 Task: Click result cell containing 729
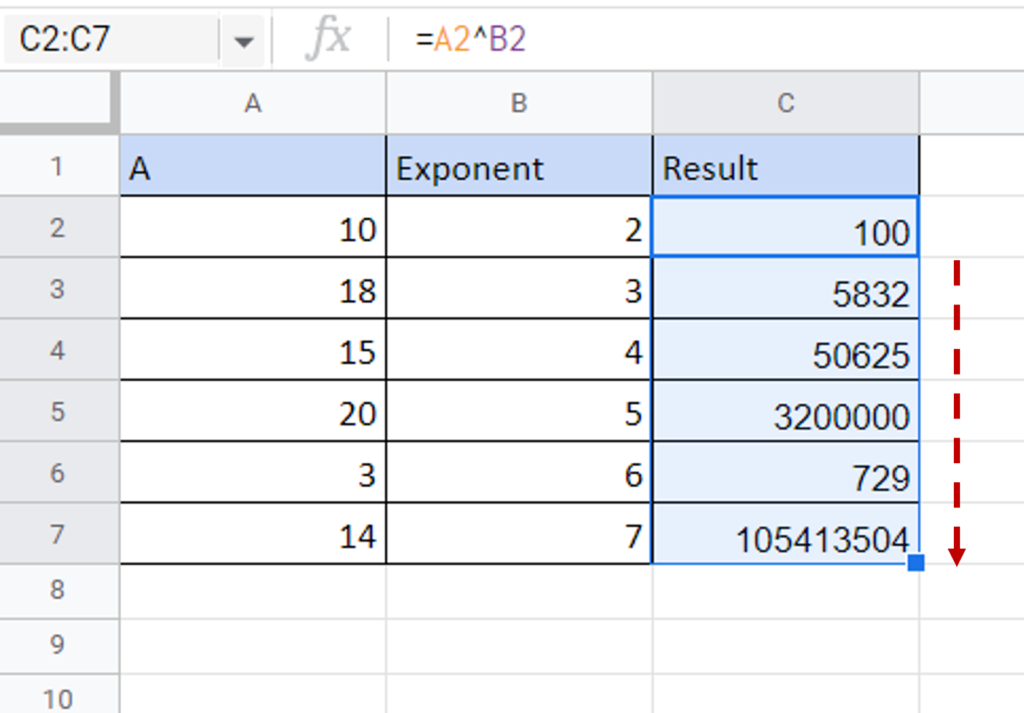pos(786,473)
